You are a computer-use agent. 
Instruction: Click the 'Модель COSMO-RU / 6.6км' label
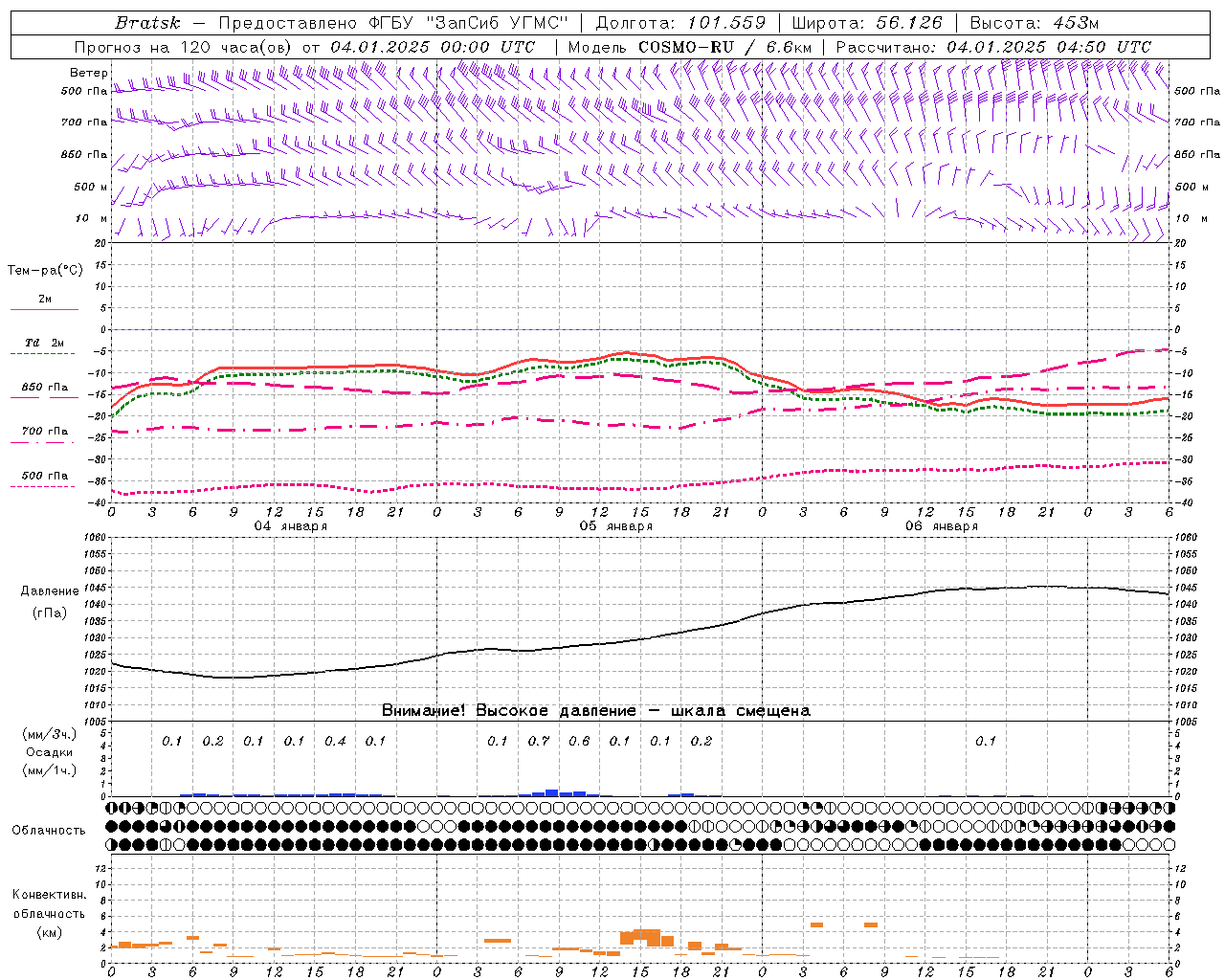click(x=689, y=47)
